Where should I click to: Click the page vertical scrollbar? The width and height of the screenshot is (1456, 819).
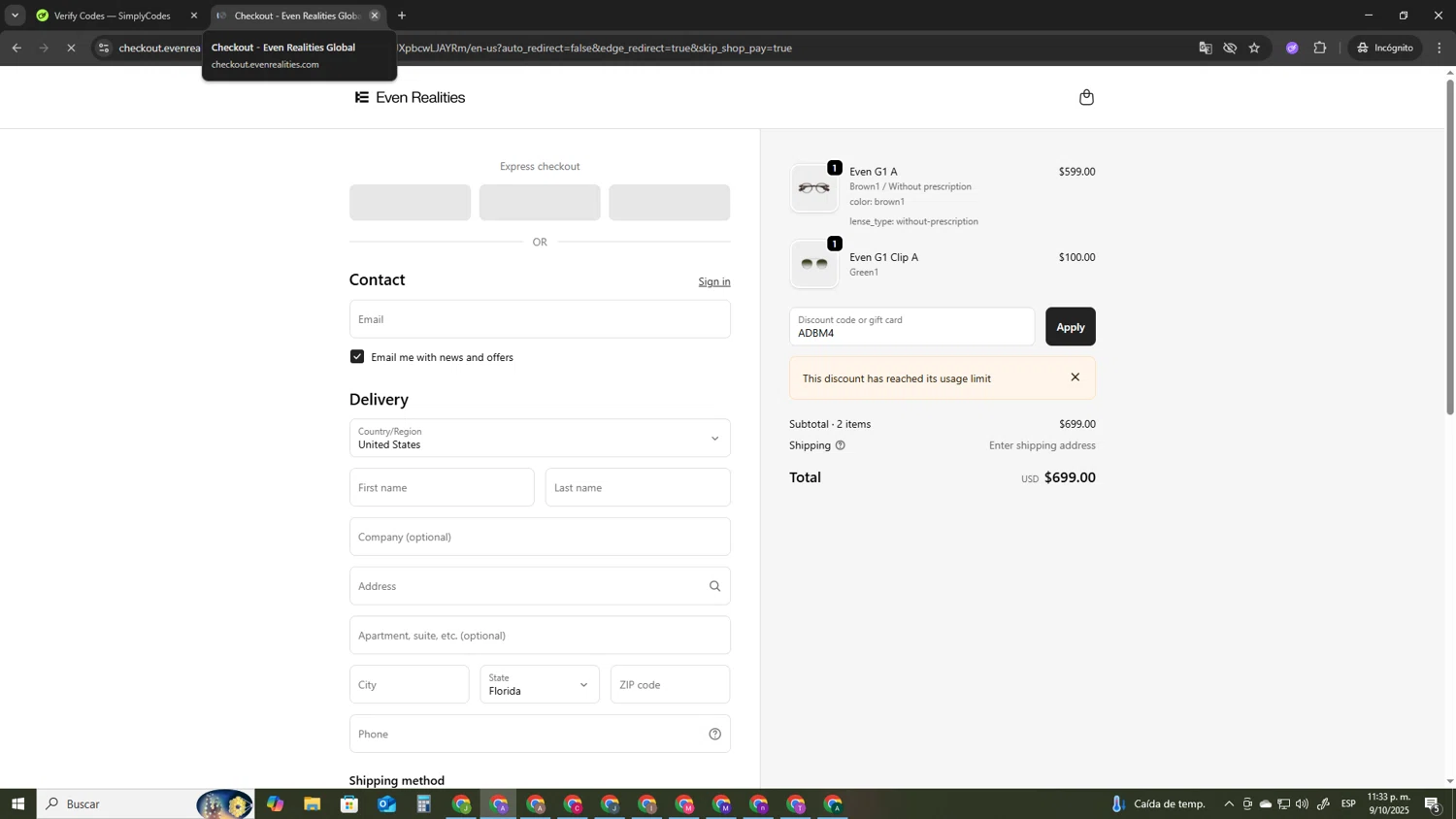pyautogui.click(x=1450, y=247)
